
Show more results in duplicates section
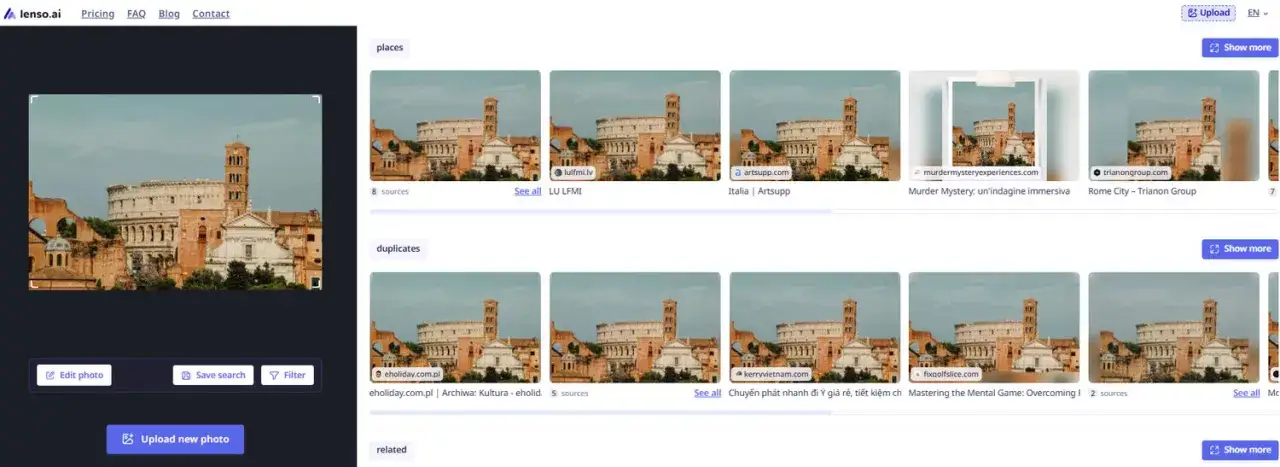[x=1240, y=249]
